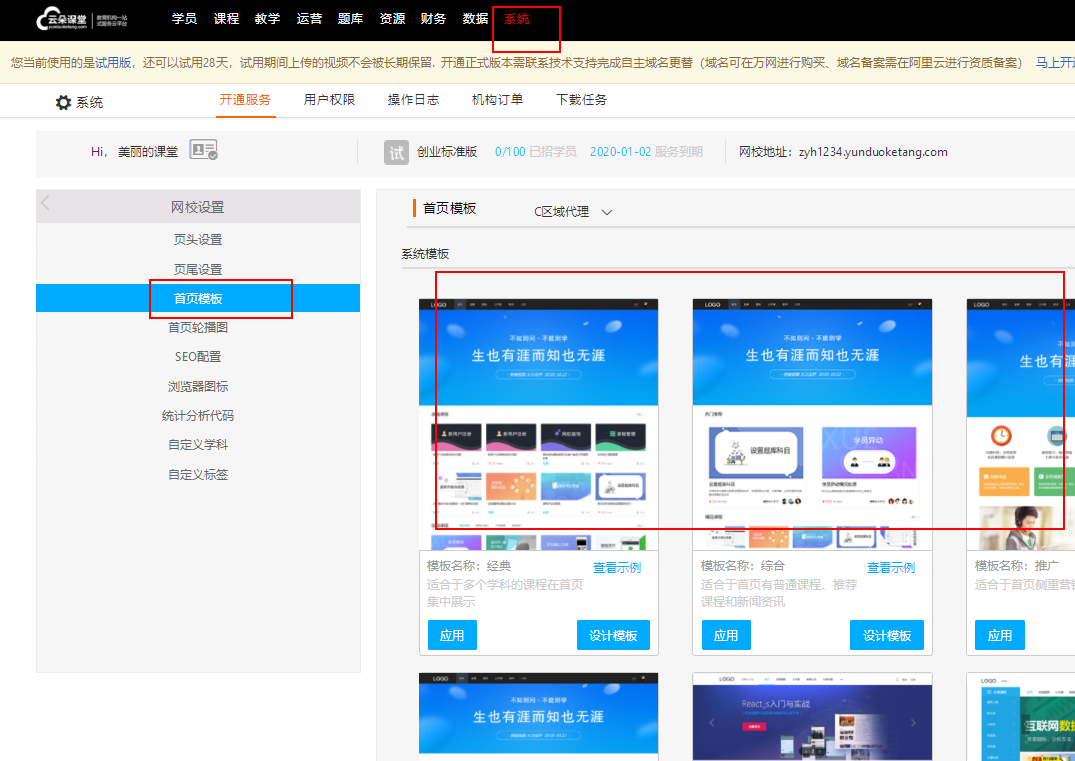Open the ID card icon beside 美丽的课堂
The height and width of the screenshot is (761, 1075).
204,149
